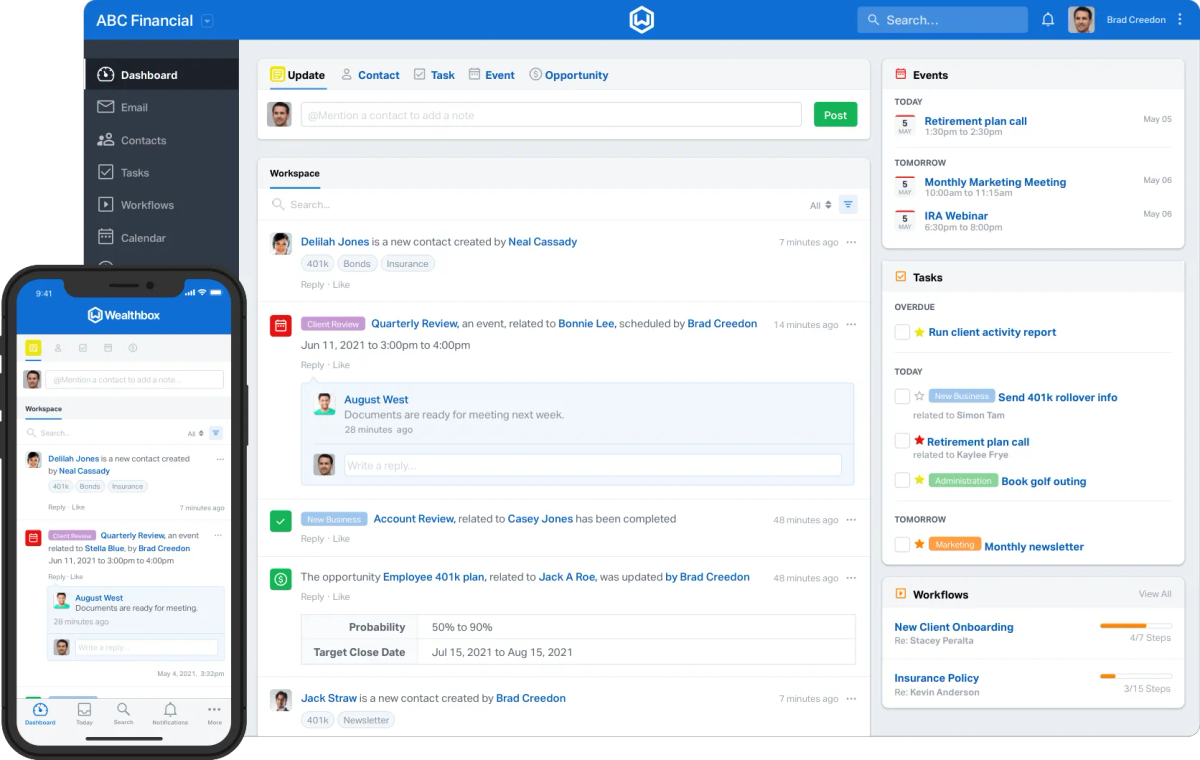Viewport: 1200px width, 760px height.
Task: Check the Send 401k rollover info task
Action: [902, 397]
